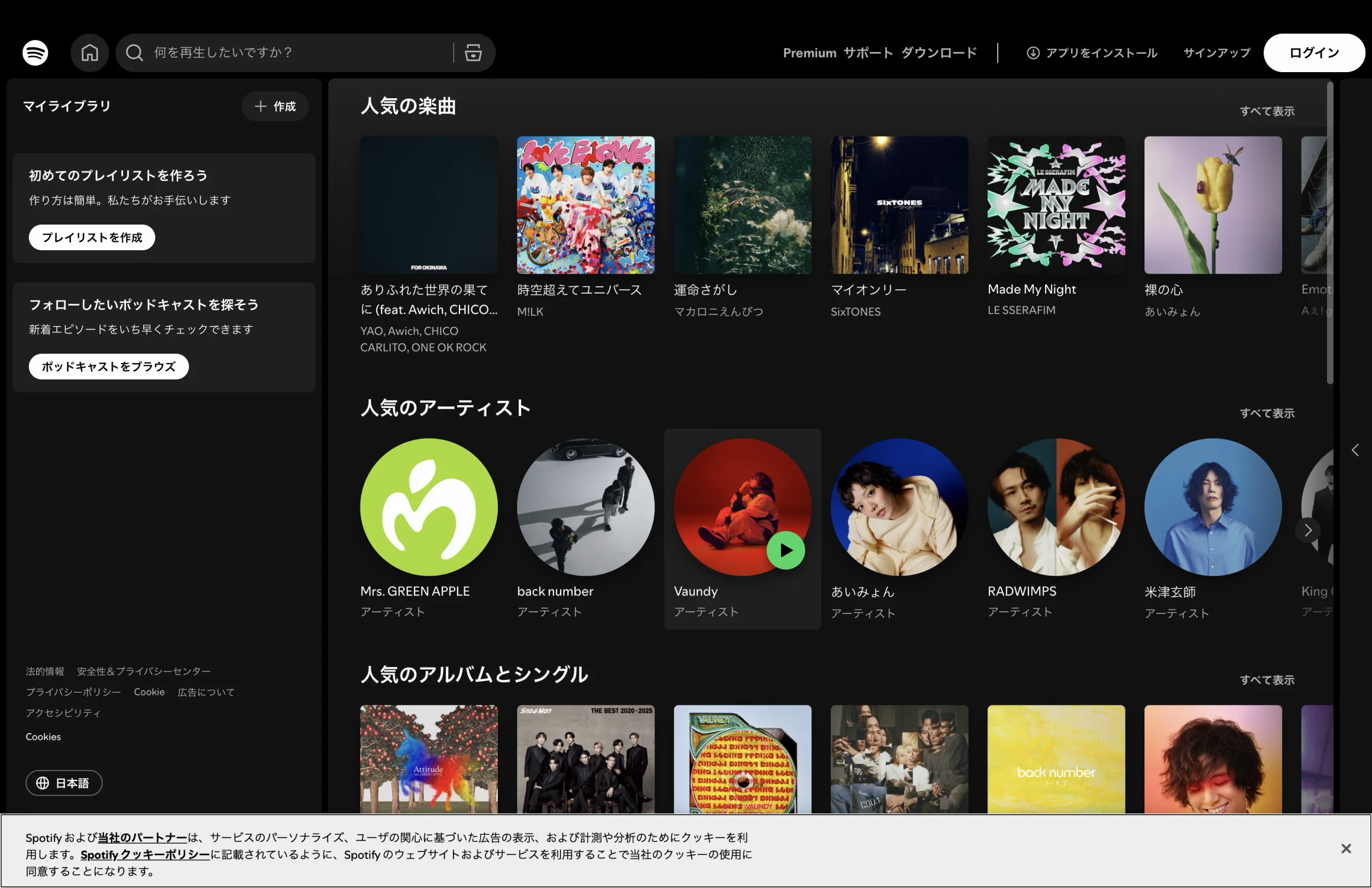1372x888 pixels.
Task: Show all popular songs すべて表示
Action: 1267,110
